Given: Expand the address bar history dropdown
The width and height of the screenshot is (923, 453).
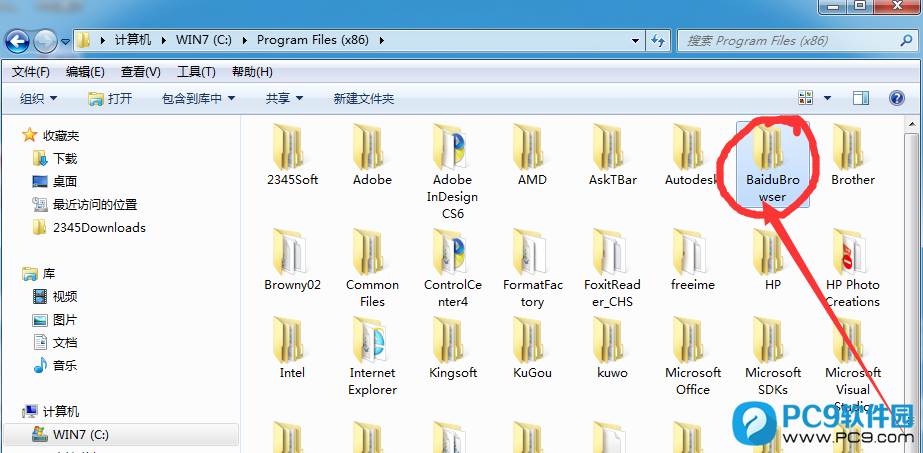Looking at the screenshot, I should [x=635, y=41].
